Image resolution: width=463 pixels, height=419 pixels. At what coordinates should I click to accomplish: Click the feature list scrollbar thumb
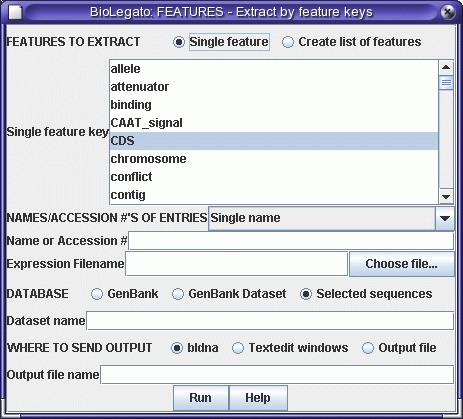pyautogui.click(x=446, y=83)
